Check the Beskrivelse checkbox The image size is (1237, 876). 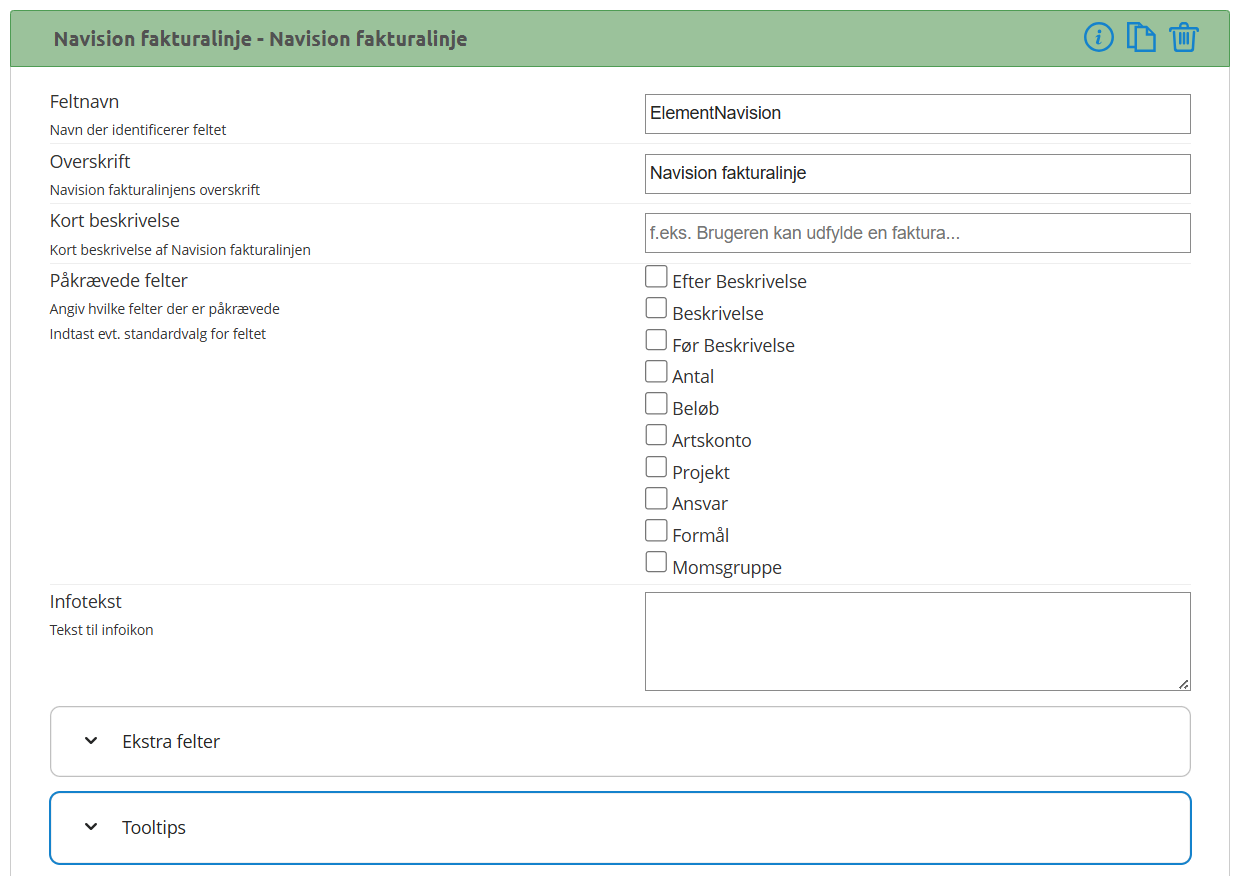coord(656,308)
